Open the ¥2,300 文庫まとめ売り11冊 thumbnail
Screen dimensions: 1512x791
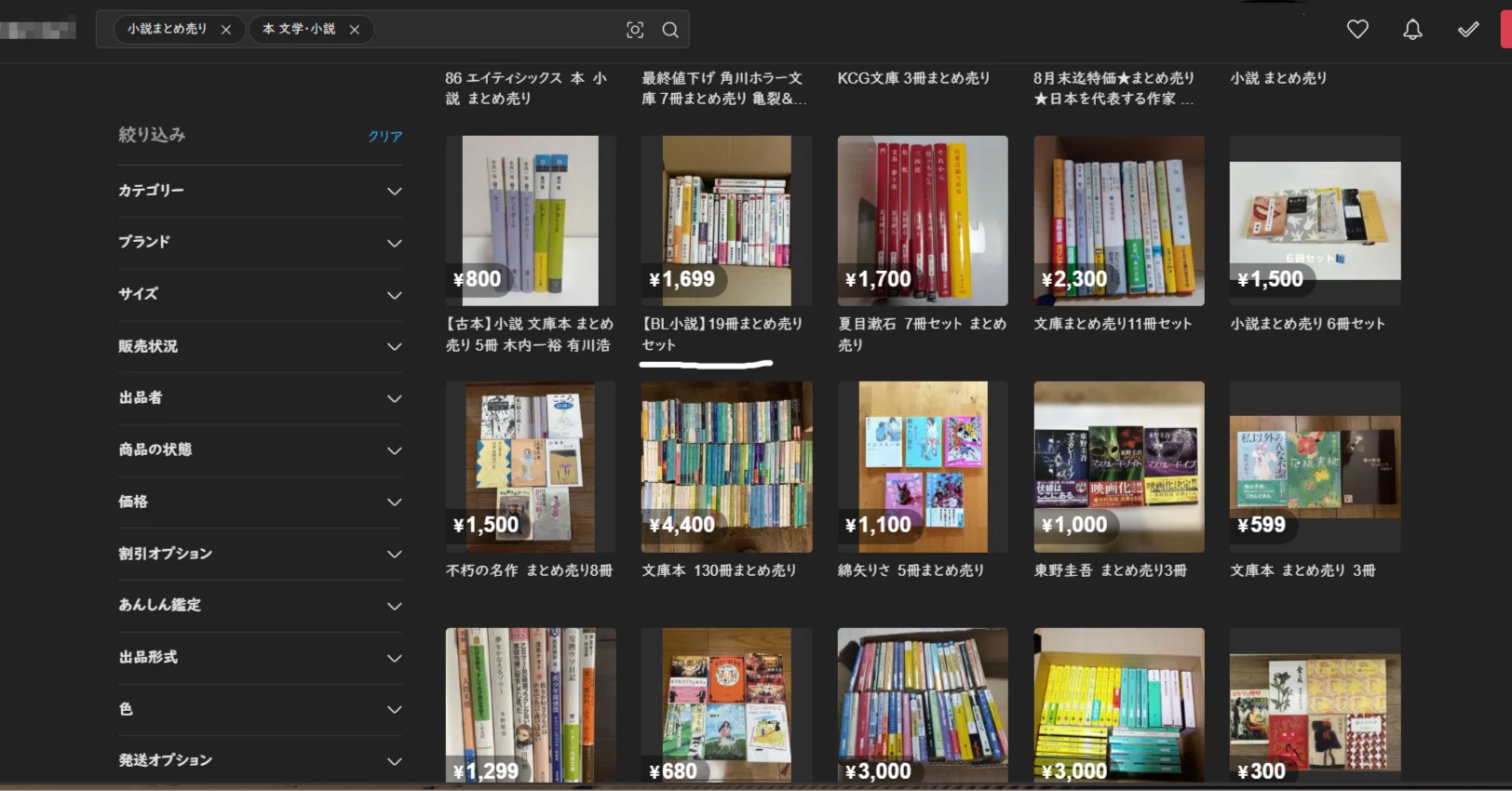pyautogui.click(x=1119, y=221)
